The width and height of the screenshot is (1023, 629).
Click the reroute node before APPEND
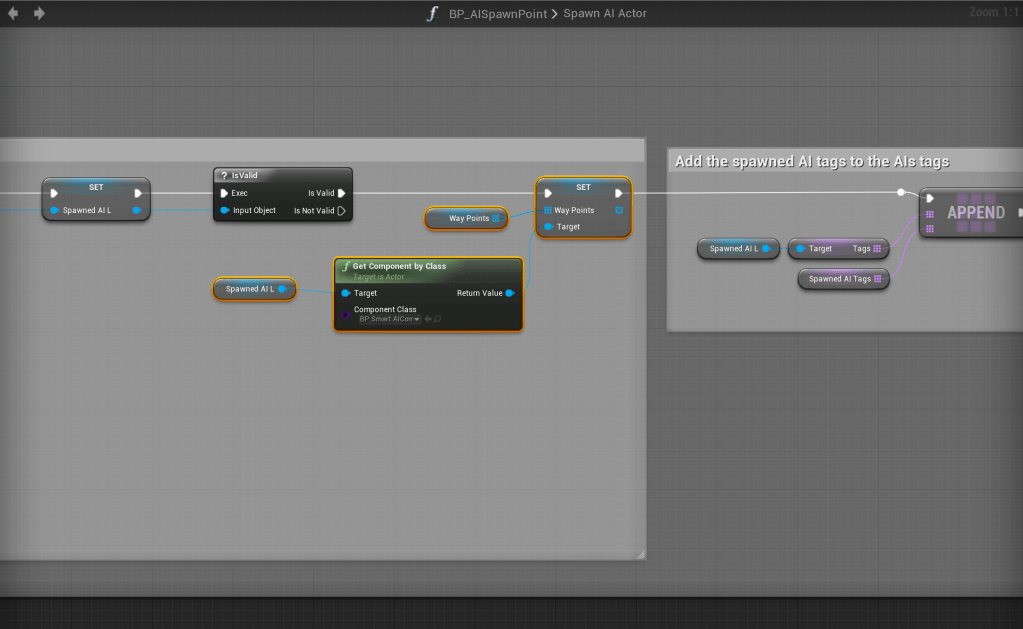(x=901, y=192)
